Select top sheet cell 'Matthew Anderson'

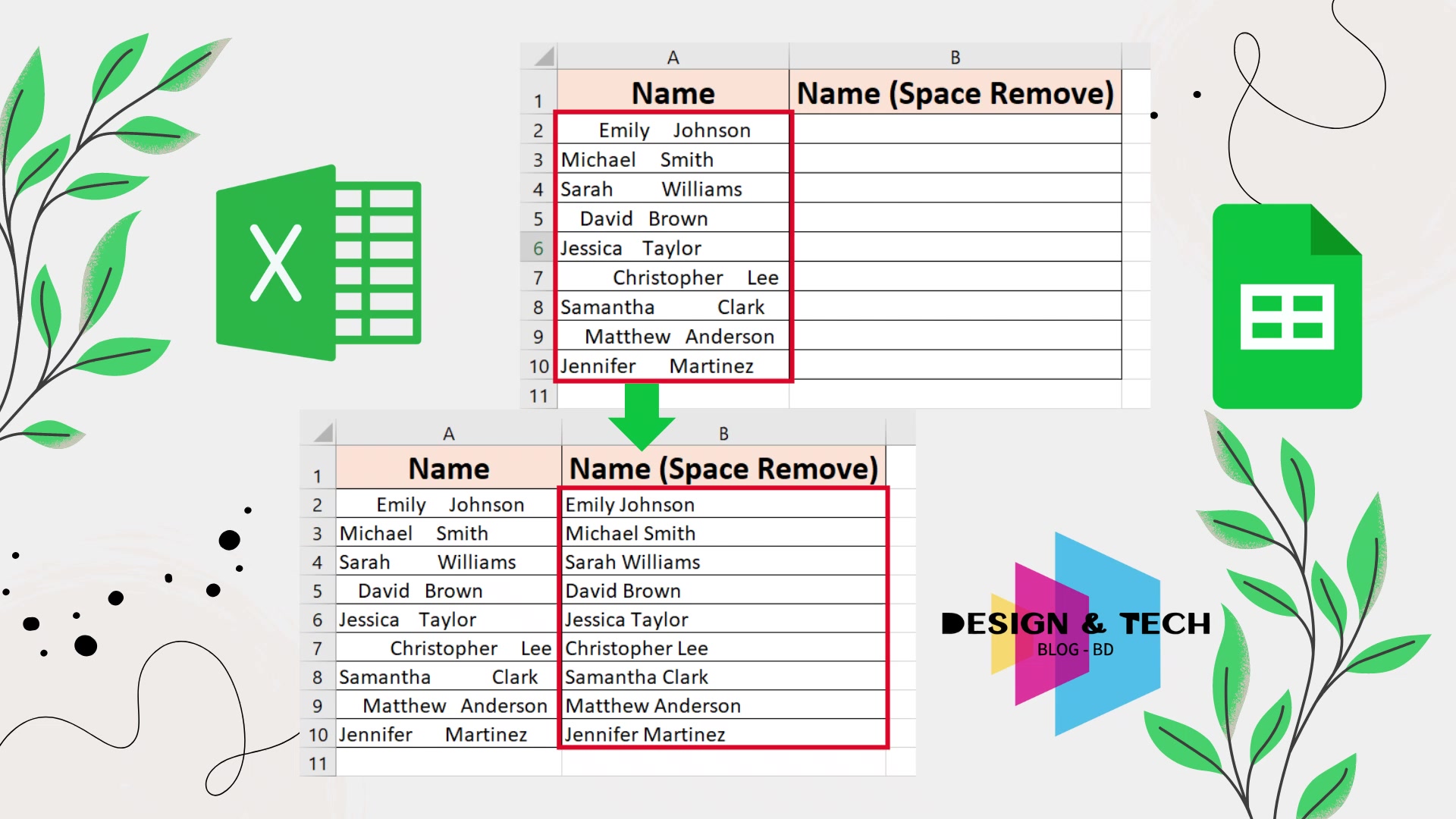coord(673,336)
